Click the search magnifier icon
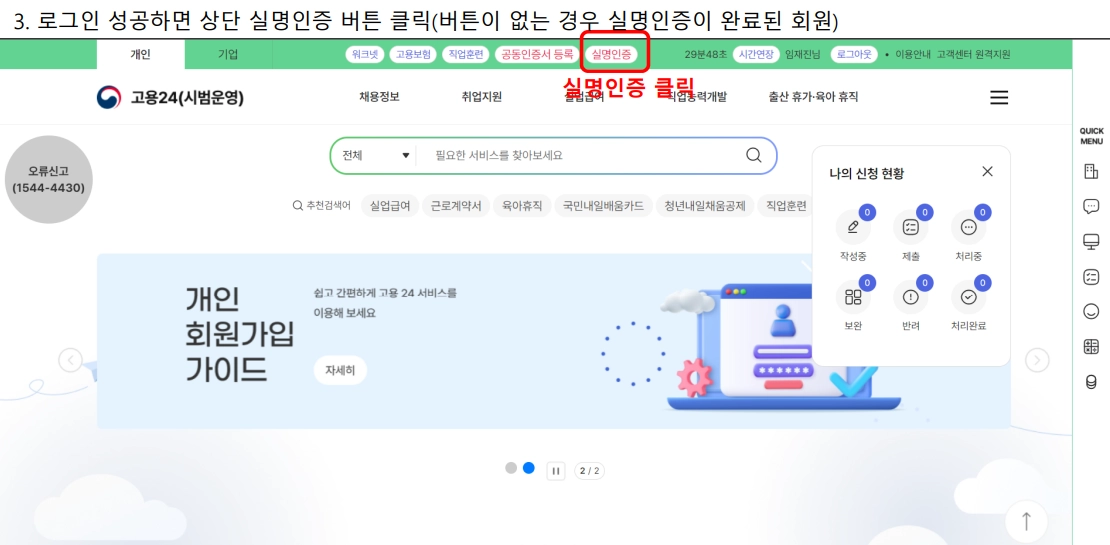The image size is (1110, 545). [754, 155]
